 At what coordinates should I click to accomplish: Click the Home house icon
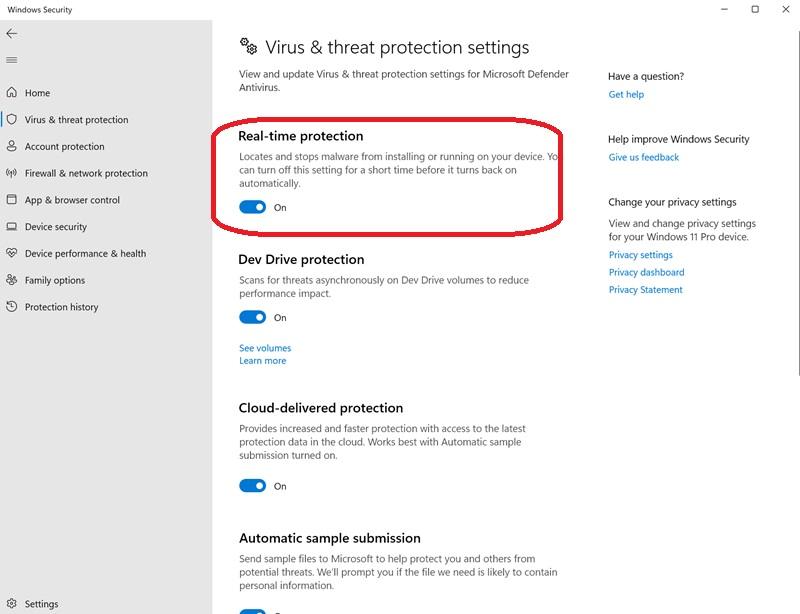click(12, 93)
